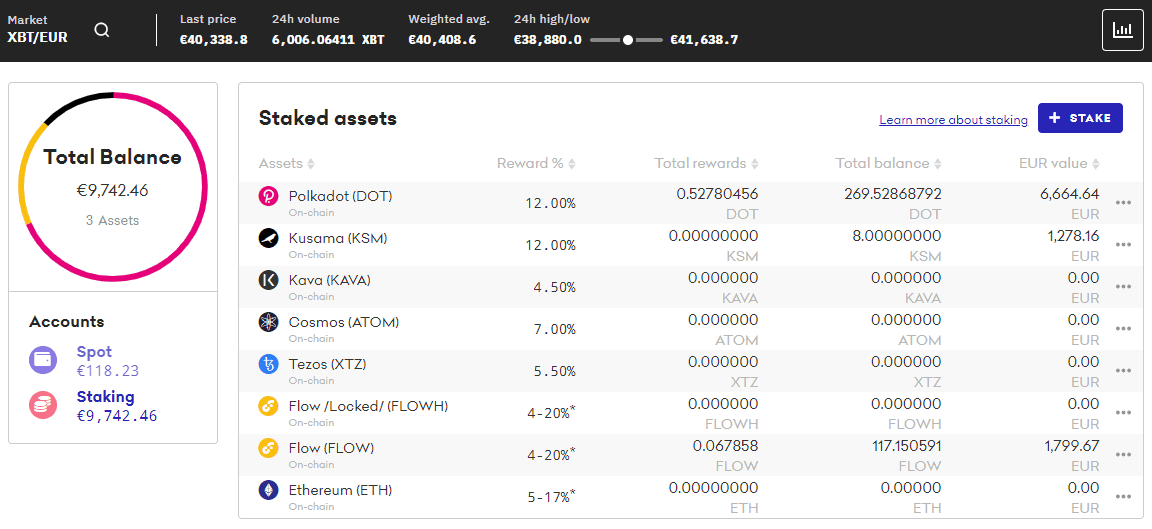Click Kava reward rate 4.50%
The image size is (1152, 529).
click(x=555, y=287)
